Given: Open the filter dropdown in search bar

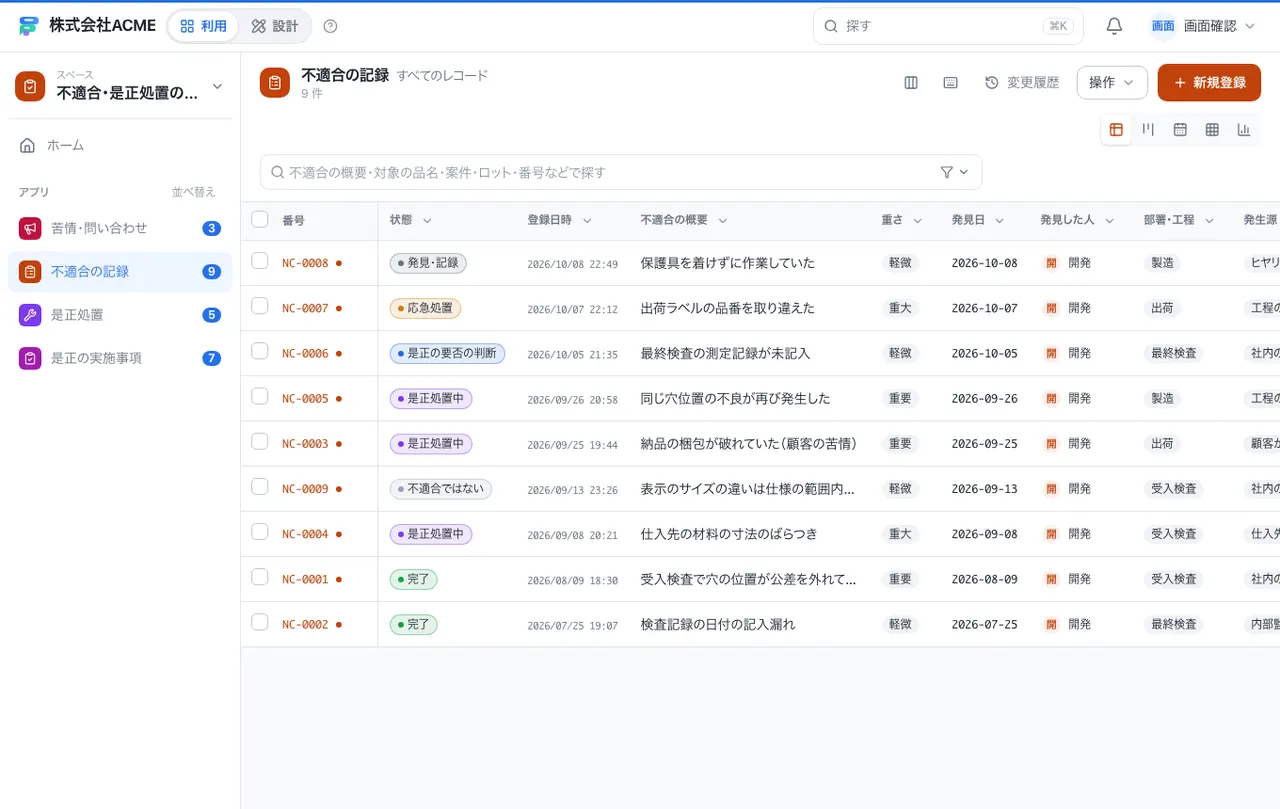Looking at the screenshot, I should pos(955,172).
